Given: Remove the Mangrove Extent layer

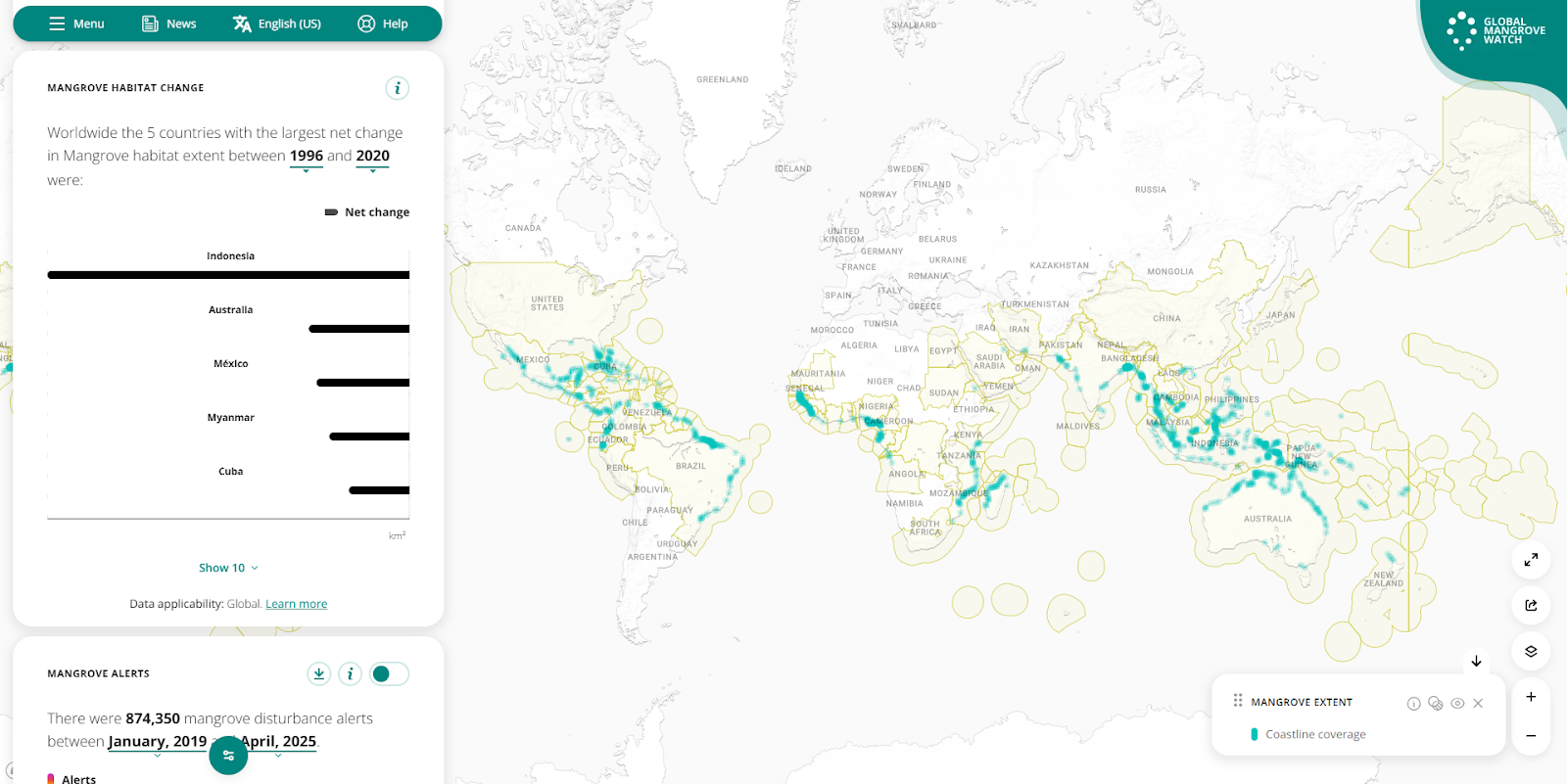Looking at the screenshot, I should tap(1478, 704).
